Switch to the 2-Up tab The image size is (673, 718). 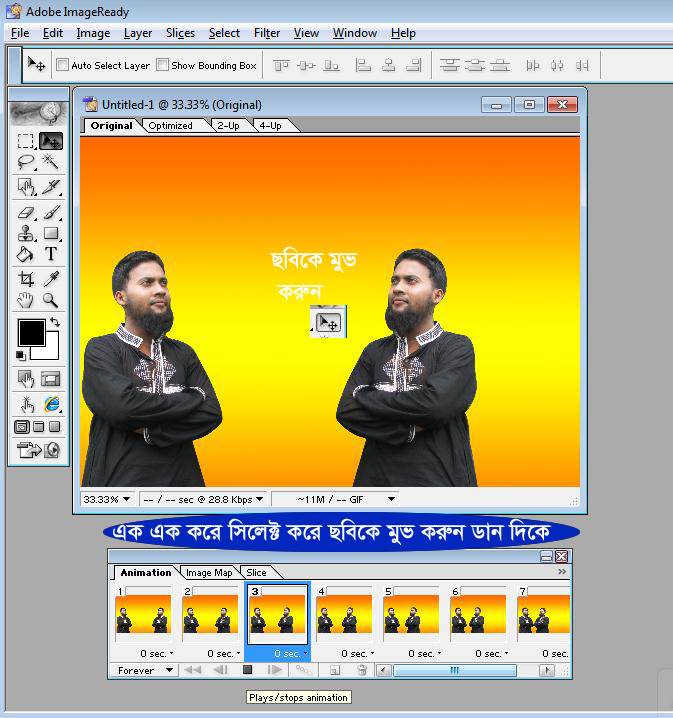pyautogui.click(x=228, y=125)
